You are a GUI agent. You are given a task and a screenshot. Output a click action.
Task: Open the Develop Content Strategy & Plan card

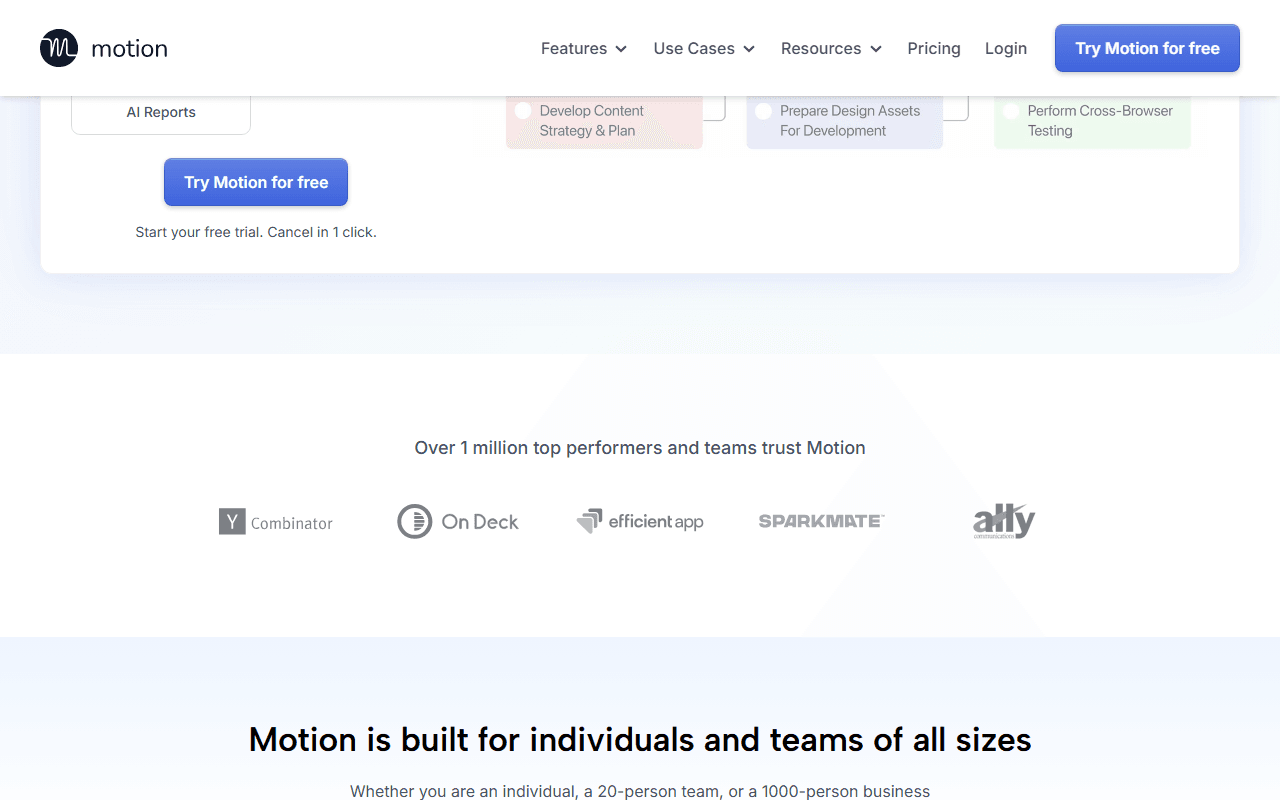[604, 122]
